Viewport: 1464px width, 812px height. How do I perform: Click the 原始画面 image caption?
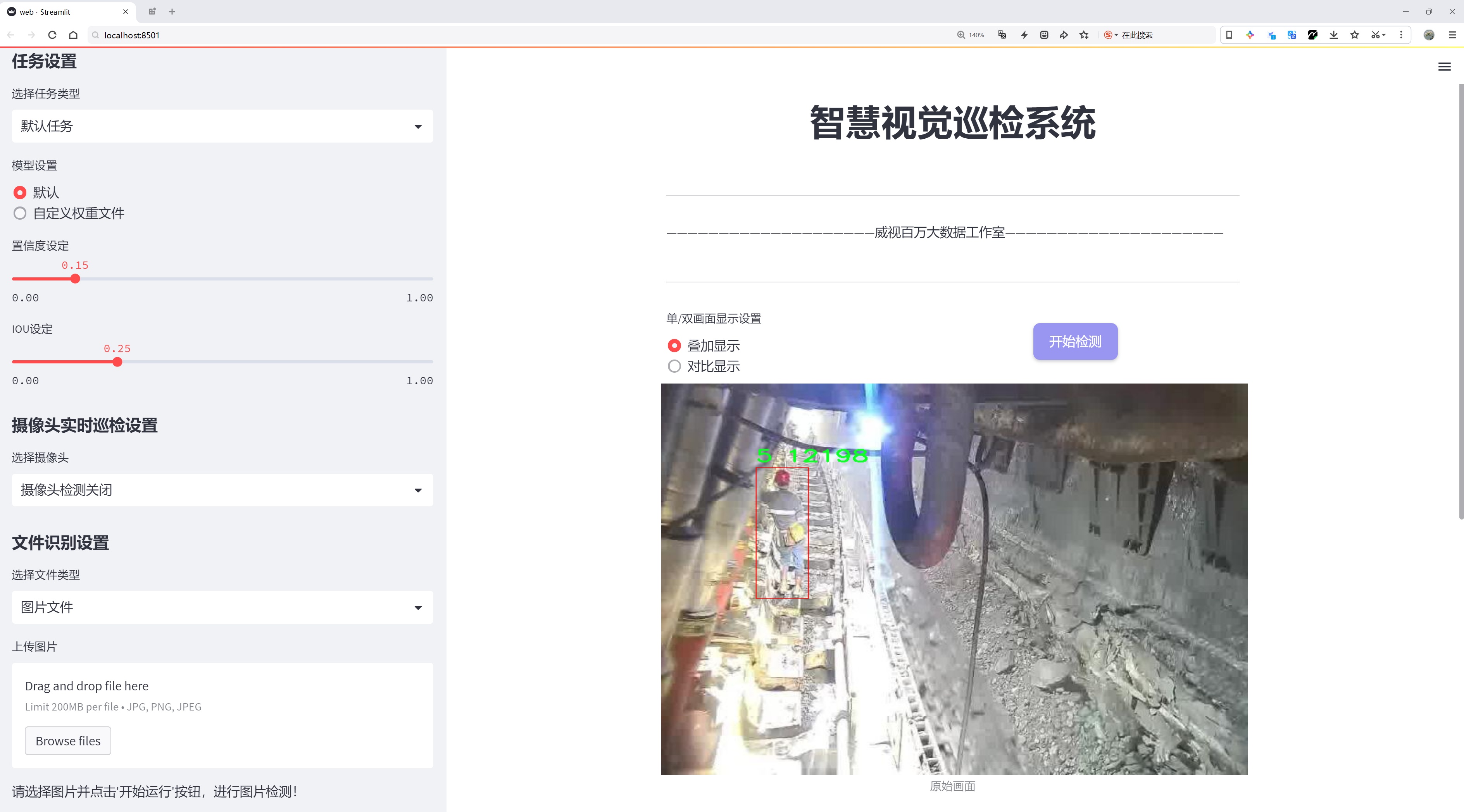pyautogui.click(x=952, y=786)
